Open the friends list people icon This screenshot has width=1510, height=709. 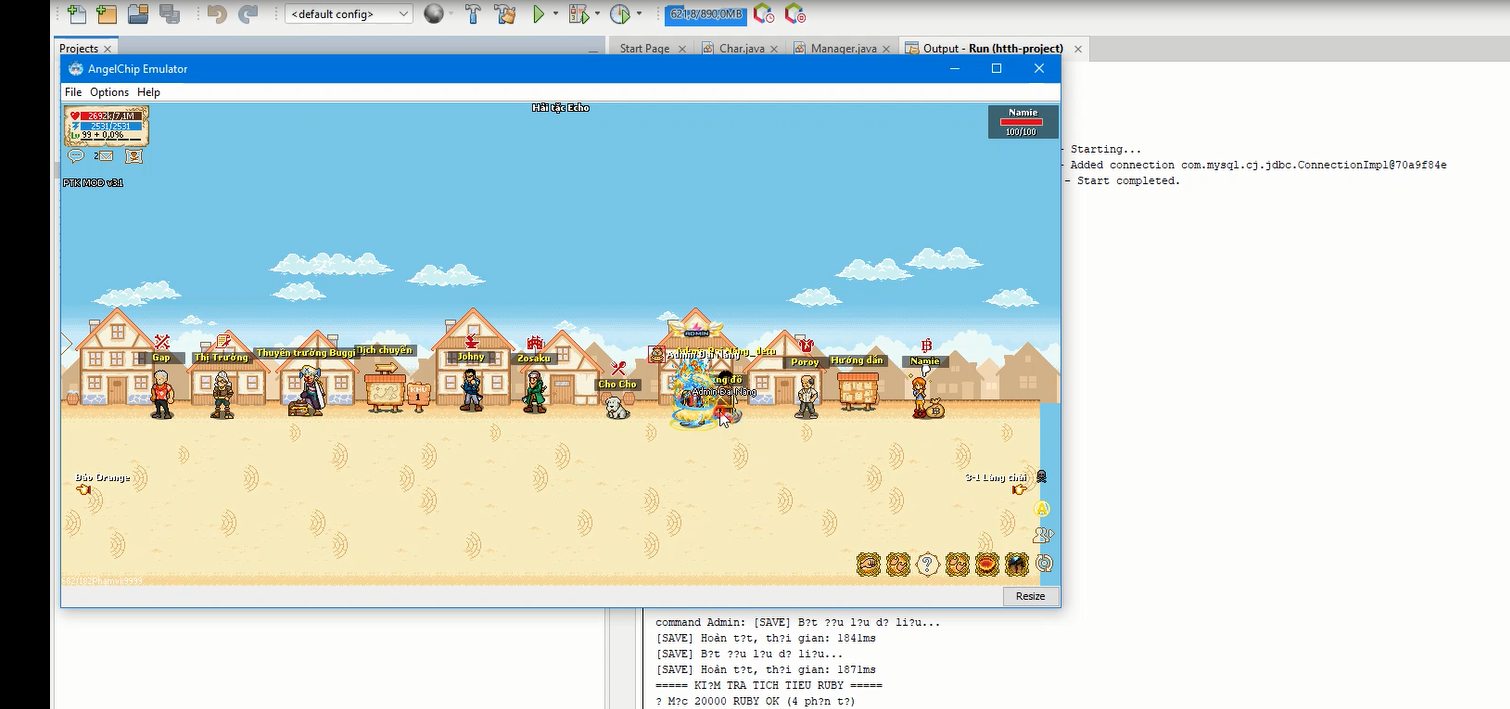click(1043, 536)
